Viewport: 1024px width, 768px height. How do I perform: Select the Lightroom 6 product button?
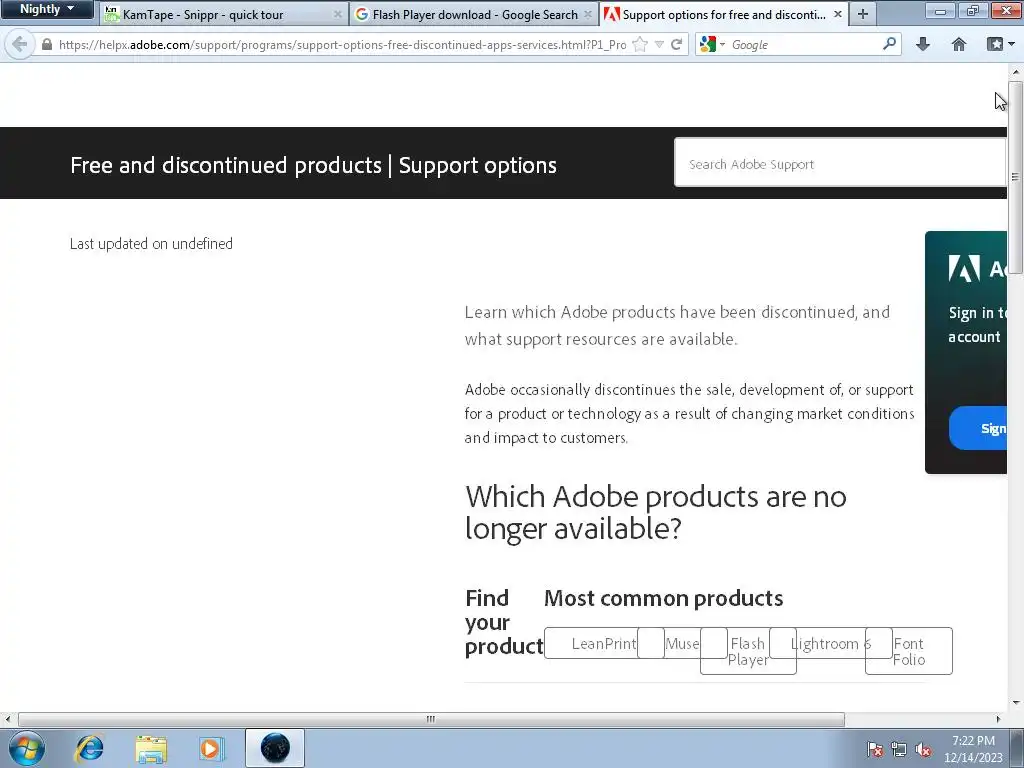point(830,643)
